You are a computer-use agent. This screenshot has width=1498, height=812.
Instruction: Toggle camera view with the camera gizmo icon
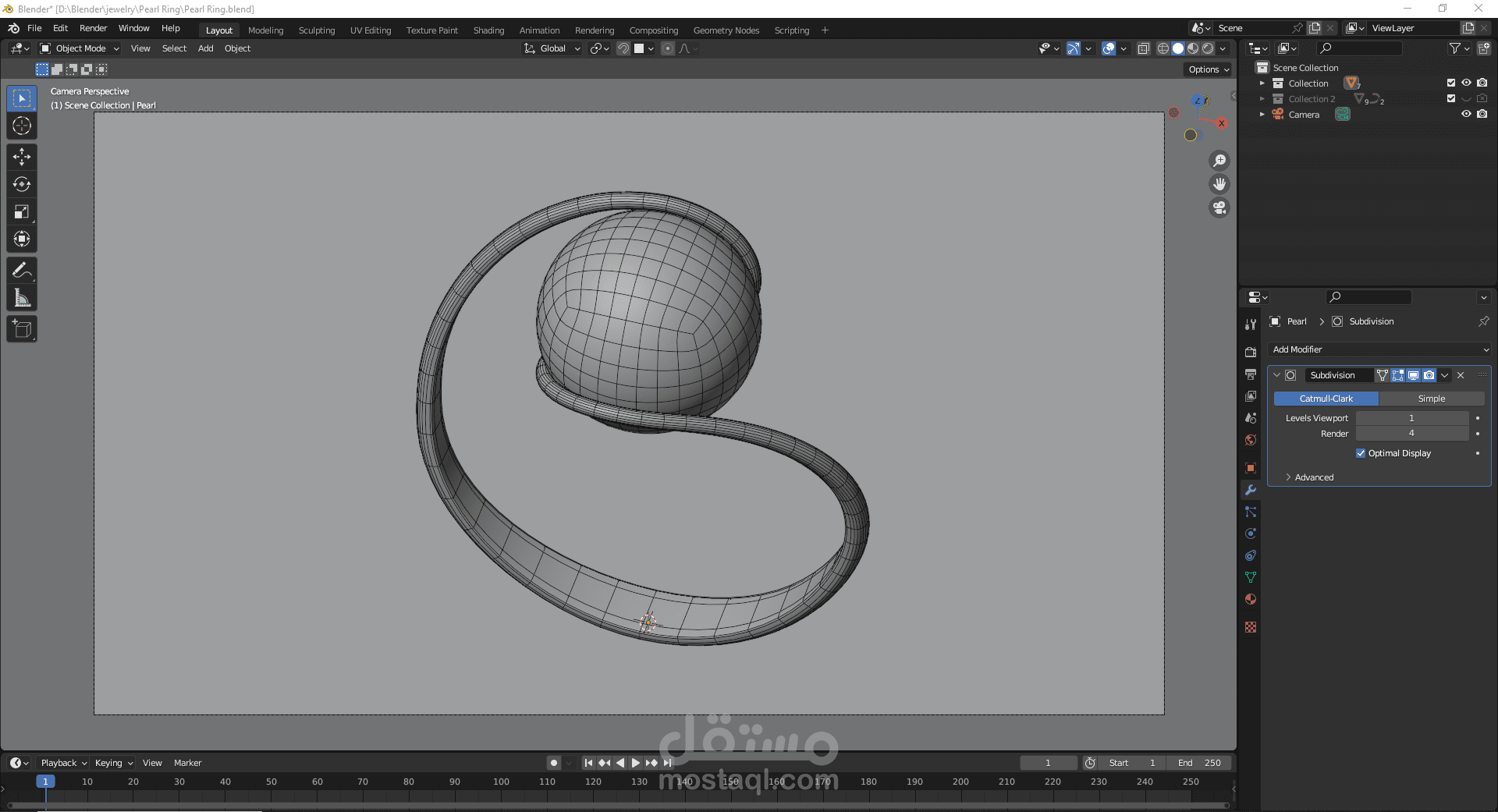1219,207
